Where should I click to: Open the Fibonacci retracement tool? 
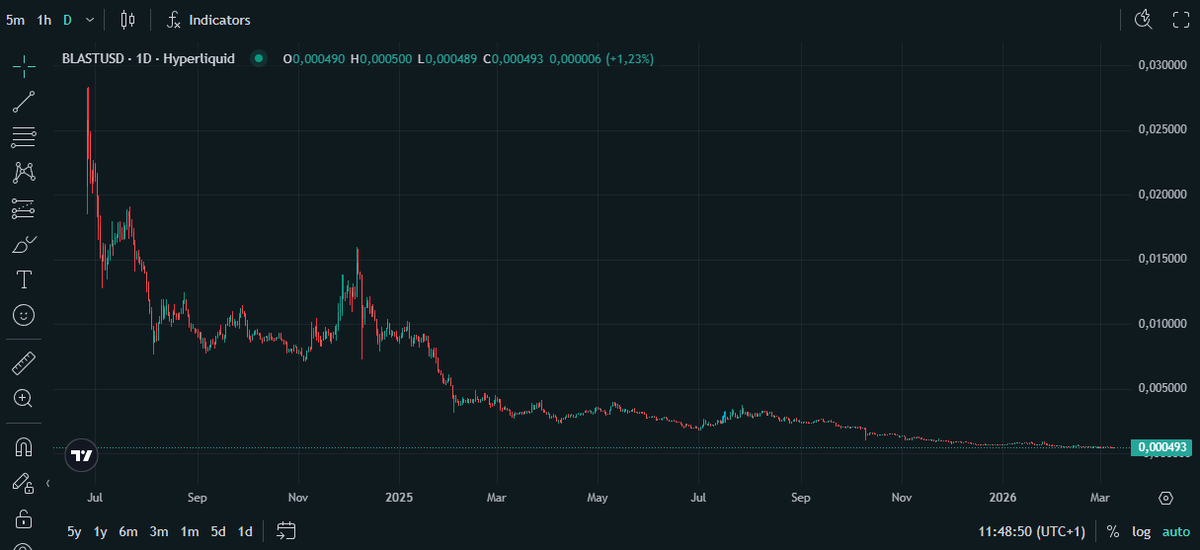pos(24,137)
